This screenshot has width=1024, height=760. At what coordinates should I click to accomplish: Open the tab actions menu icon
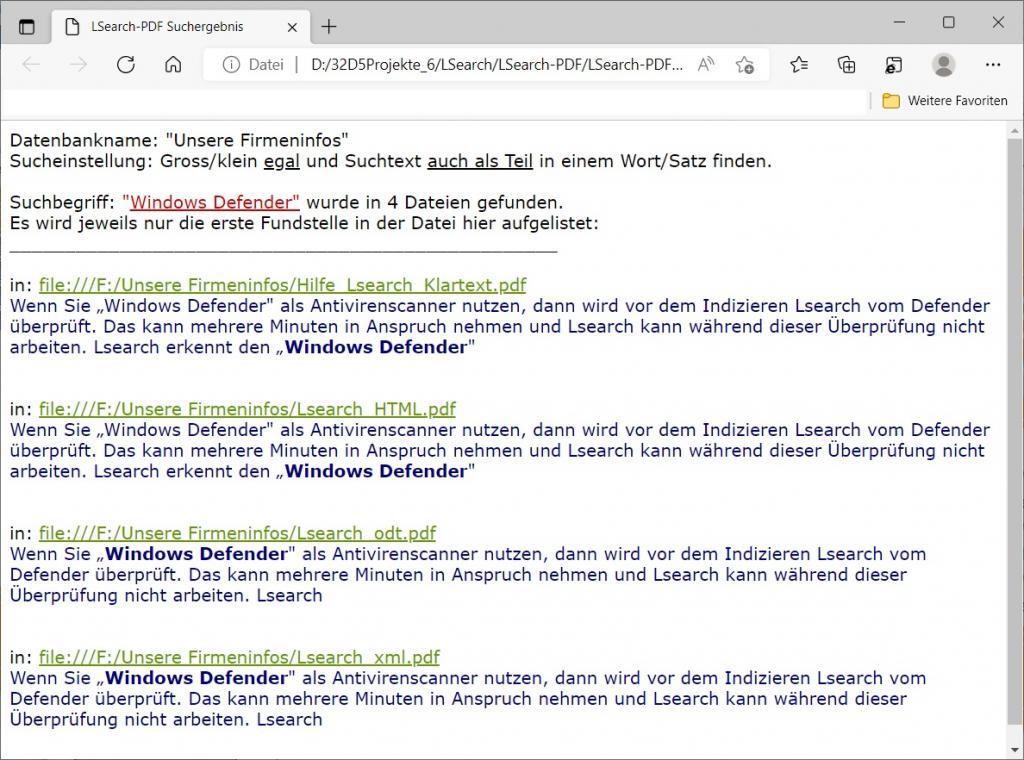coord(27,27)
